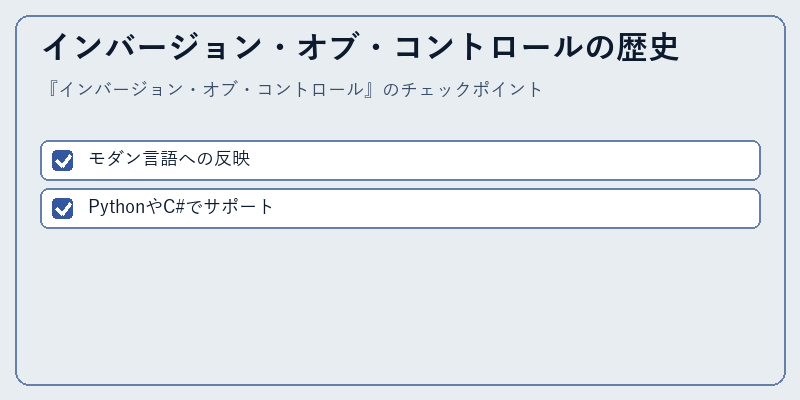The height and width of the screenshot is (400, 800).
Task: Click the word インバージョン in the title
Action: pos(152,47)
